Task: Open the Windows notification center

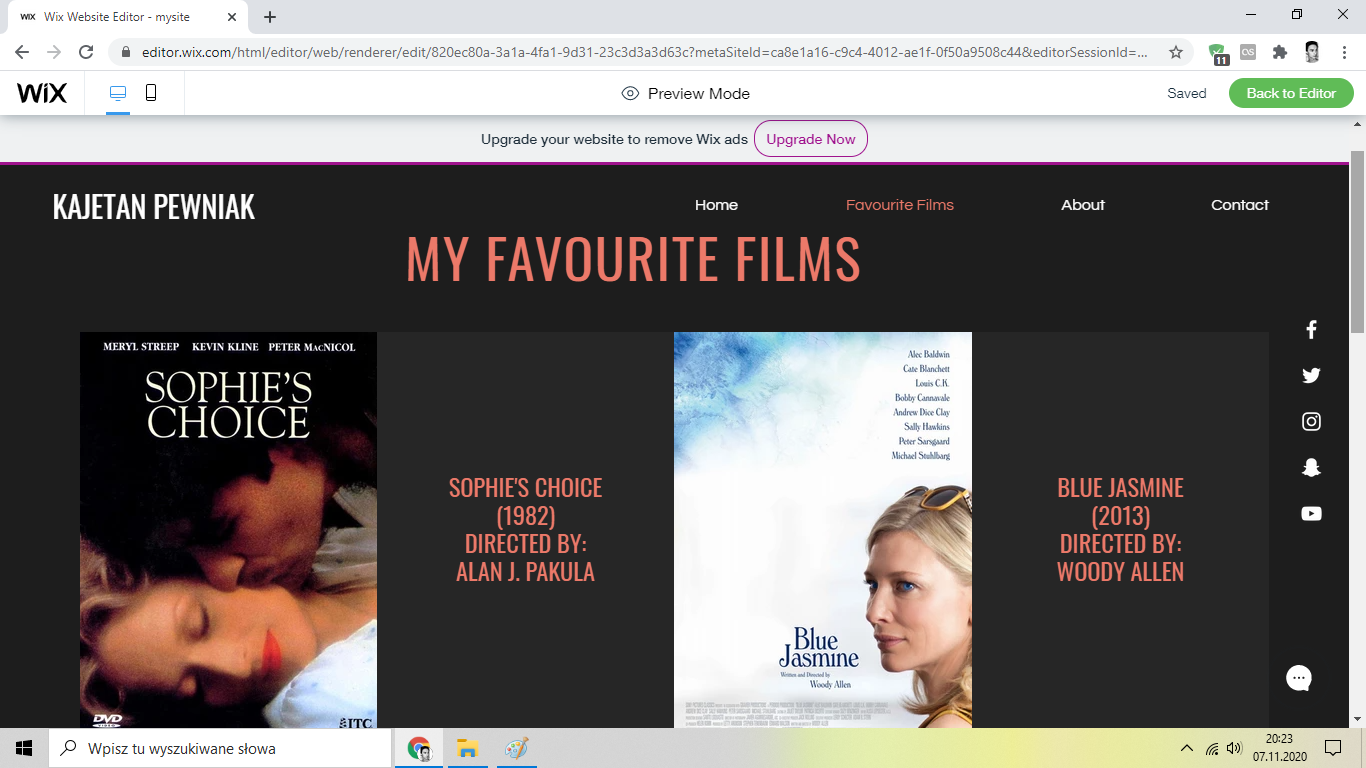Action: click(x=1332, y=748)
